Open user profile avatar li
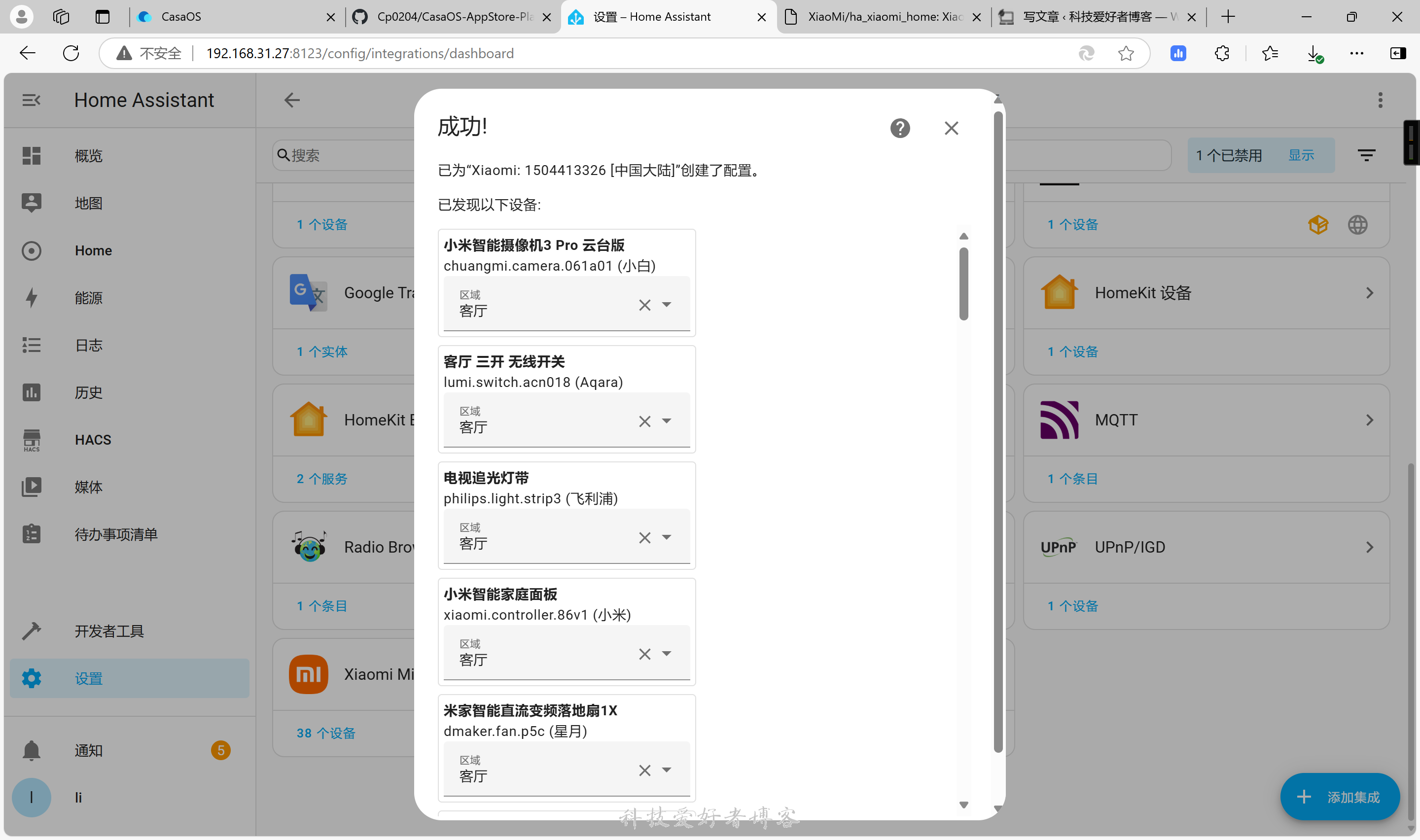This screenshot has width=1420, height=840. 32,798
